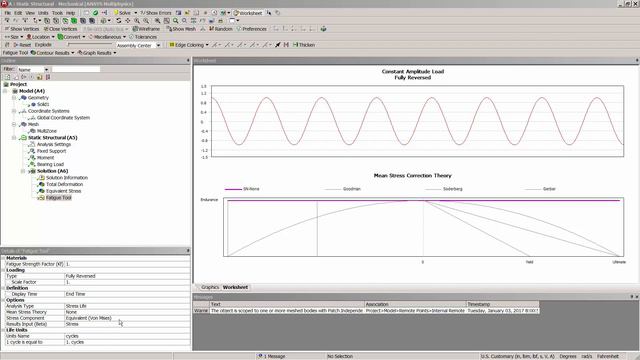Select Moment load in tree
This screenshot has width=640, height=360.
(45, 158)
